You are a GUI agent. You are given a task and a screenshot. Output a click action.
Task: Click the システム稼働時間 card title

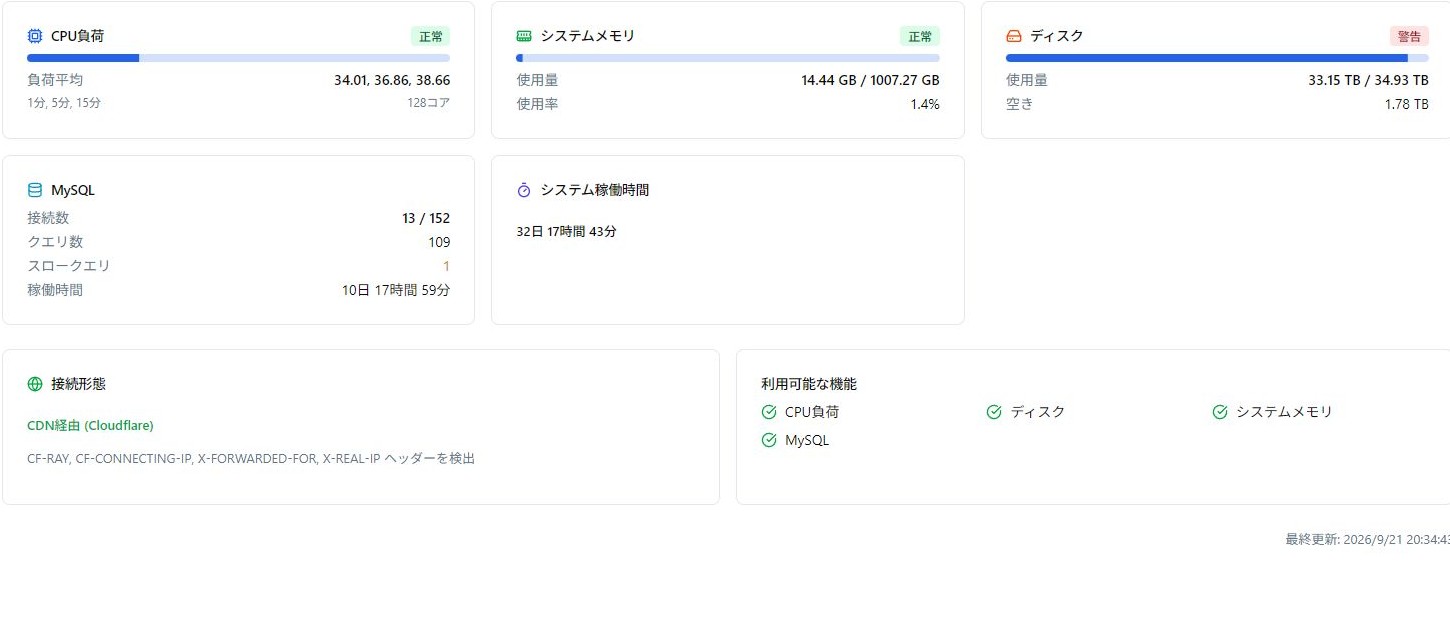(x=595, y=190)
